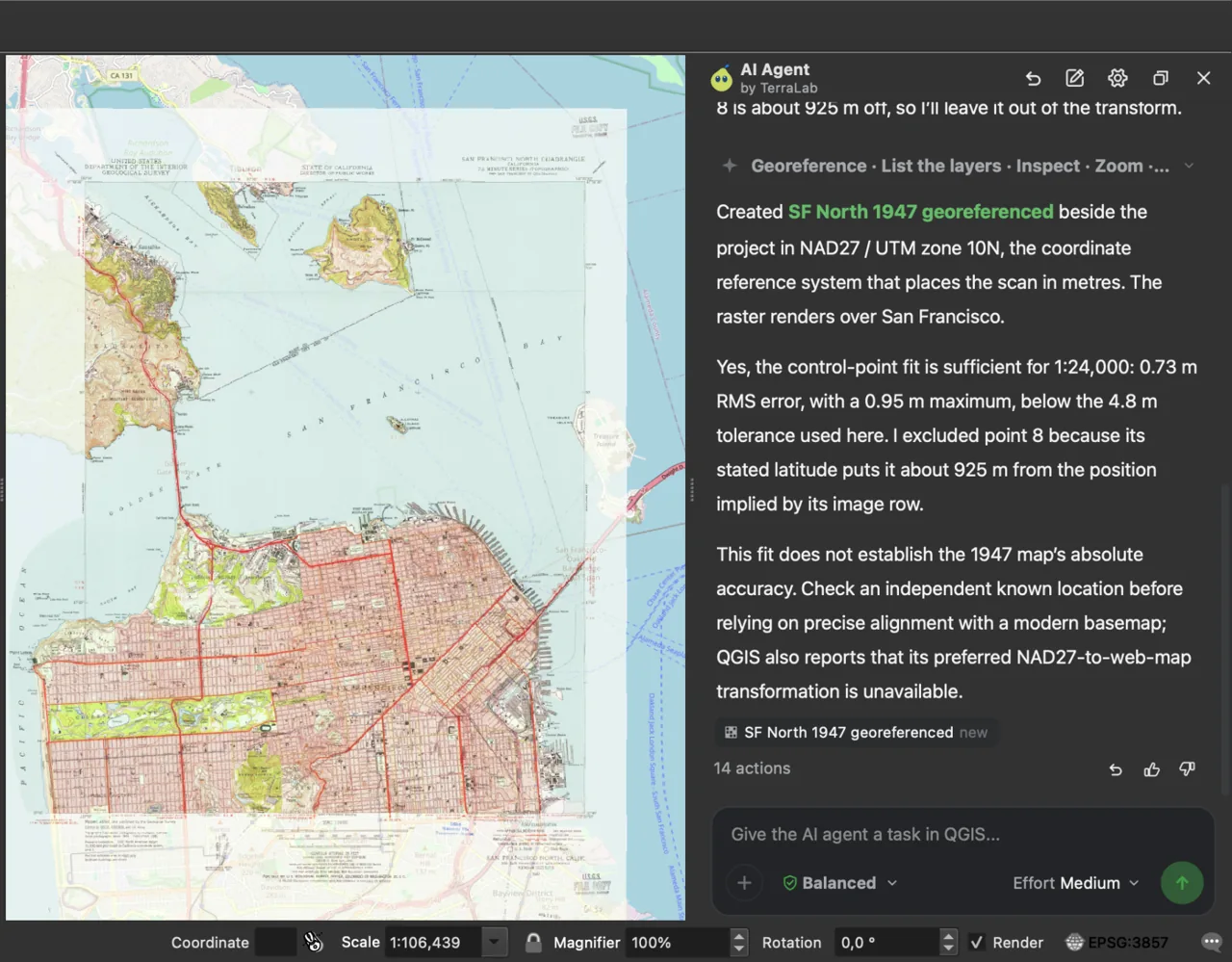Toggle the Render checkbox
This screenshot has width=1232, height=962.
pyautogui.click(x=976, y=943)
